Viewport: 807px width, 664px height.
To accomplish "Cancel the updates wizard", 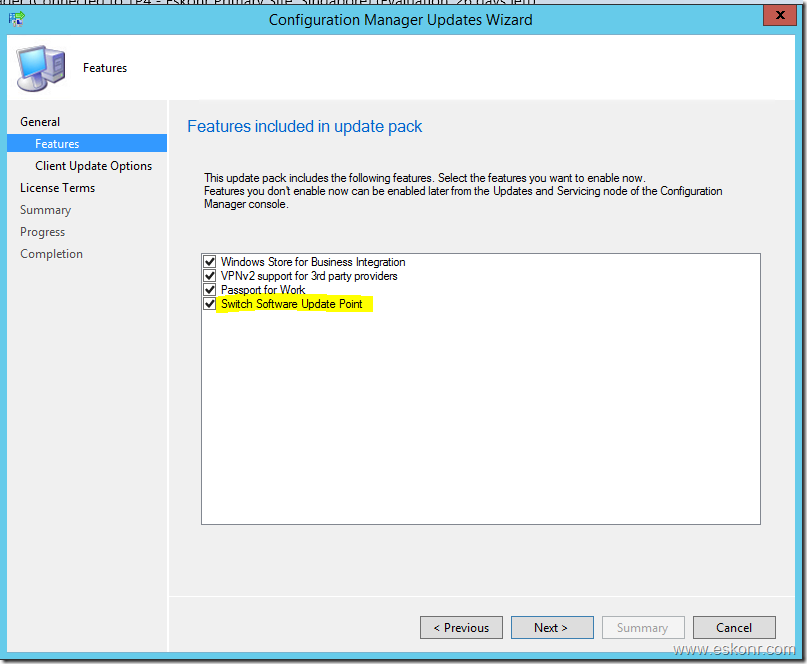I will pyautogui.click(x=734, y=628).
